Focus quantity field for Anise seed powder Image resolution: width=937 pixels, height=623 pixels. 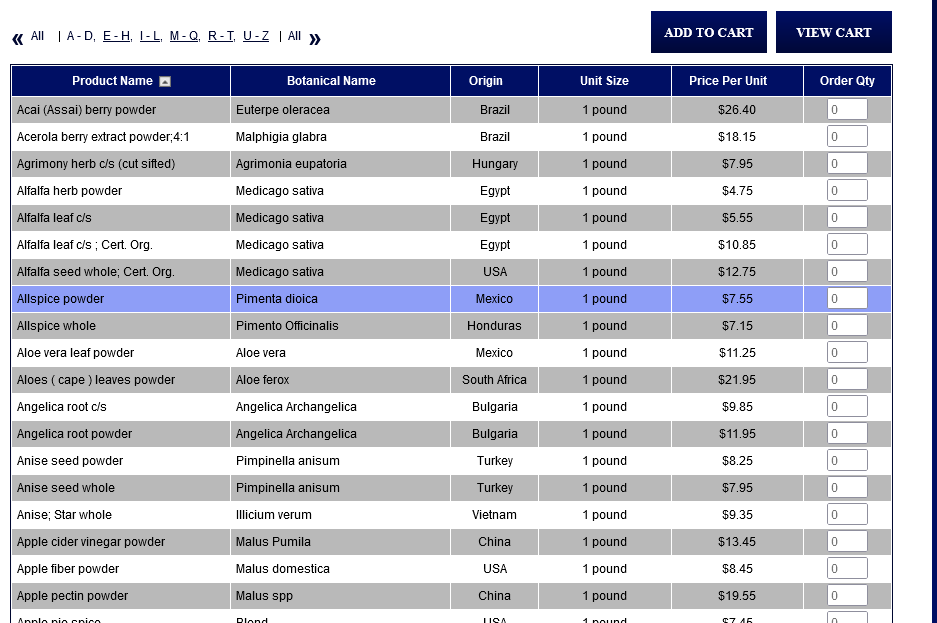coord(847,461)
